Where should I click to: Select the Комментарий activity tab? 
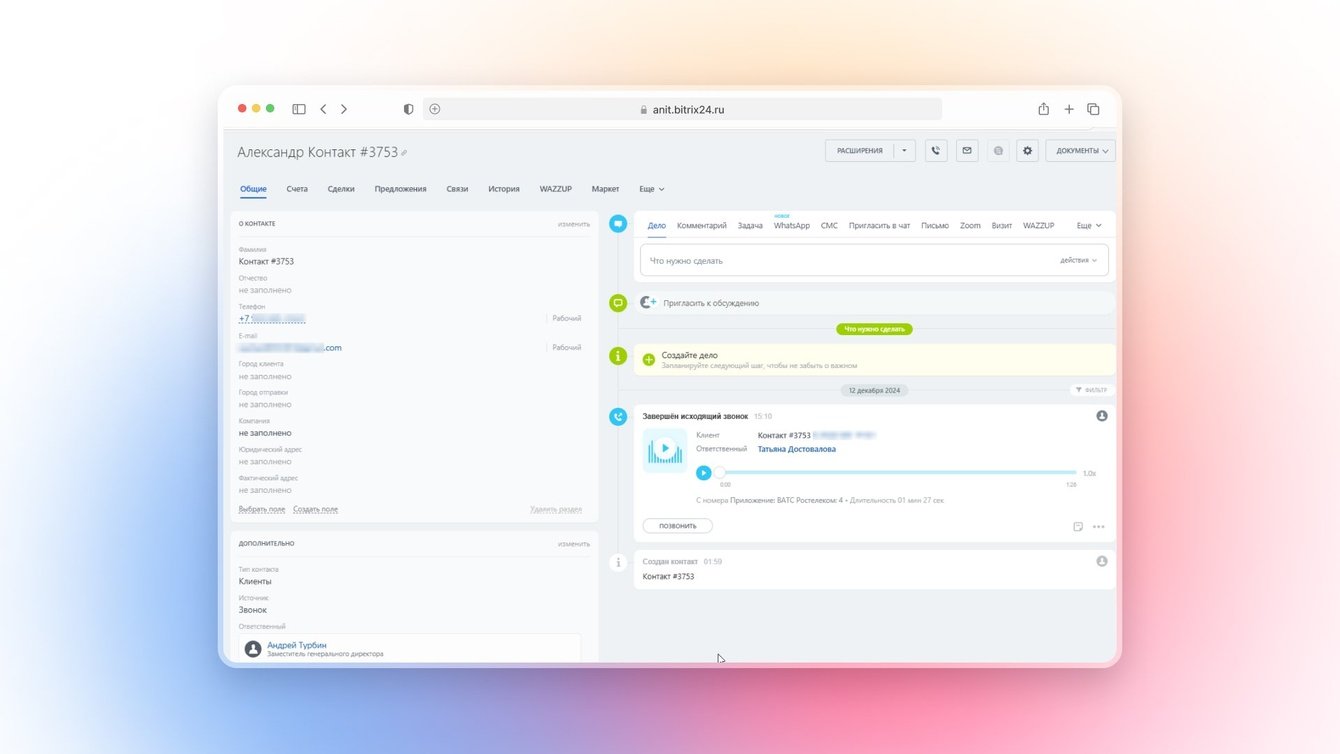point(702,226)
